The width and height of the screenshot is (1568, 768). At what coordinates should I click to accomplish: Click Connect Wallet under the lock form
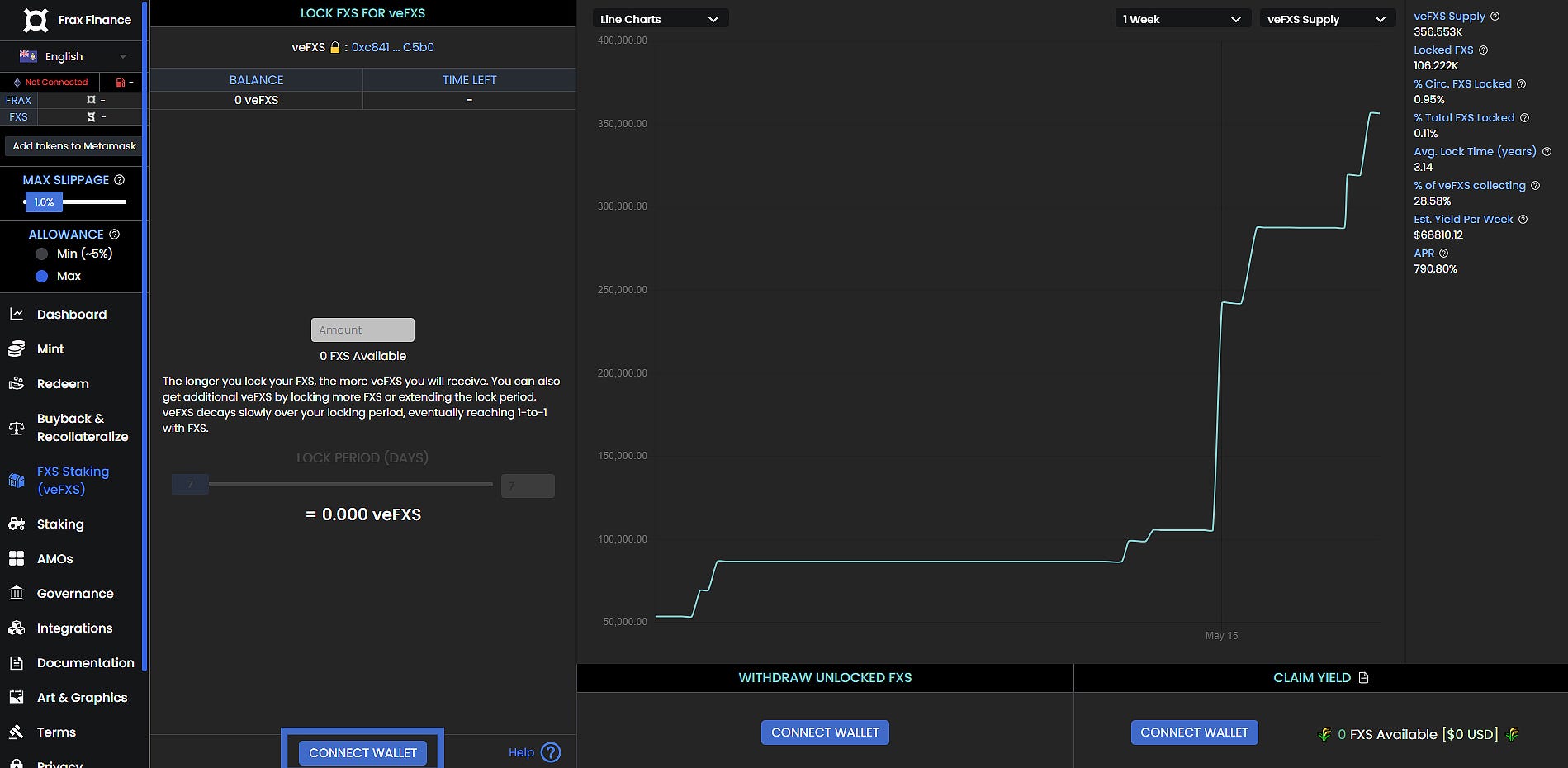pos(363,753)
